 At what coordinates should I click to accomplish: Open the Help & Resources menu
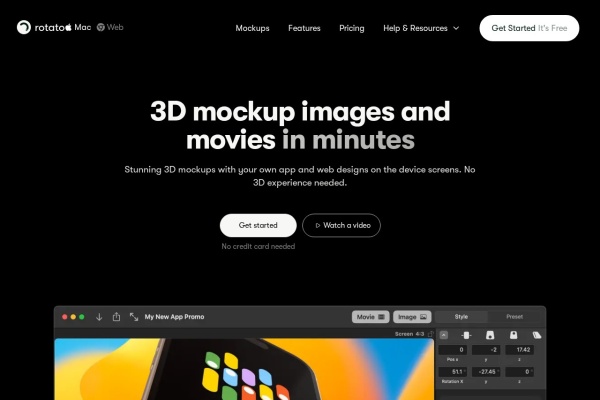pos(421,28)
